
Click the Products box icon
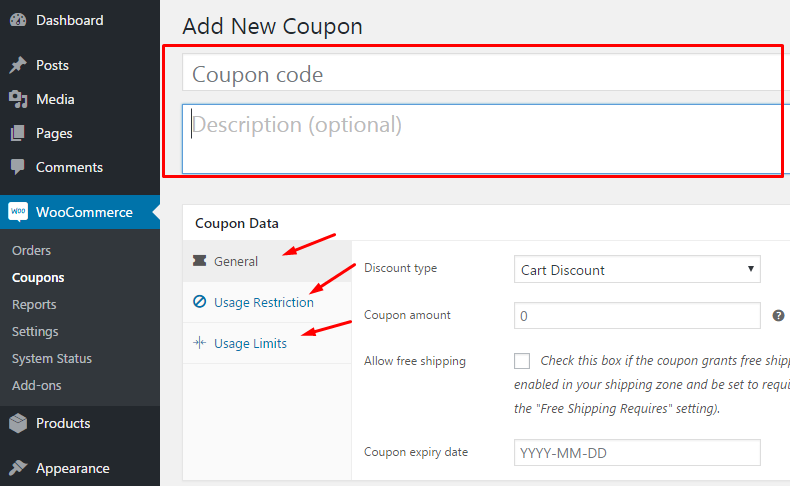[18, 424]
